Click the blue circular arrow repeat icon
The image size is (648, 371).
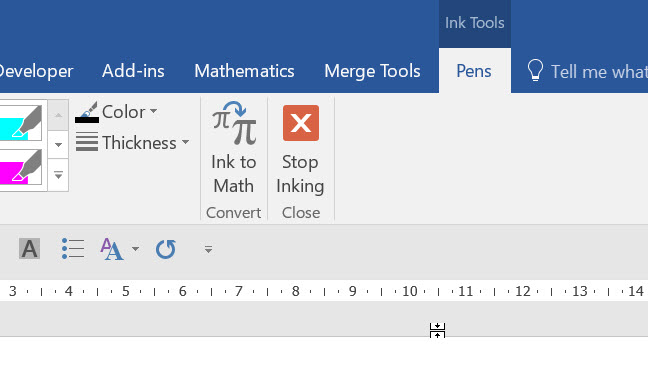point(166,249)
